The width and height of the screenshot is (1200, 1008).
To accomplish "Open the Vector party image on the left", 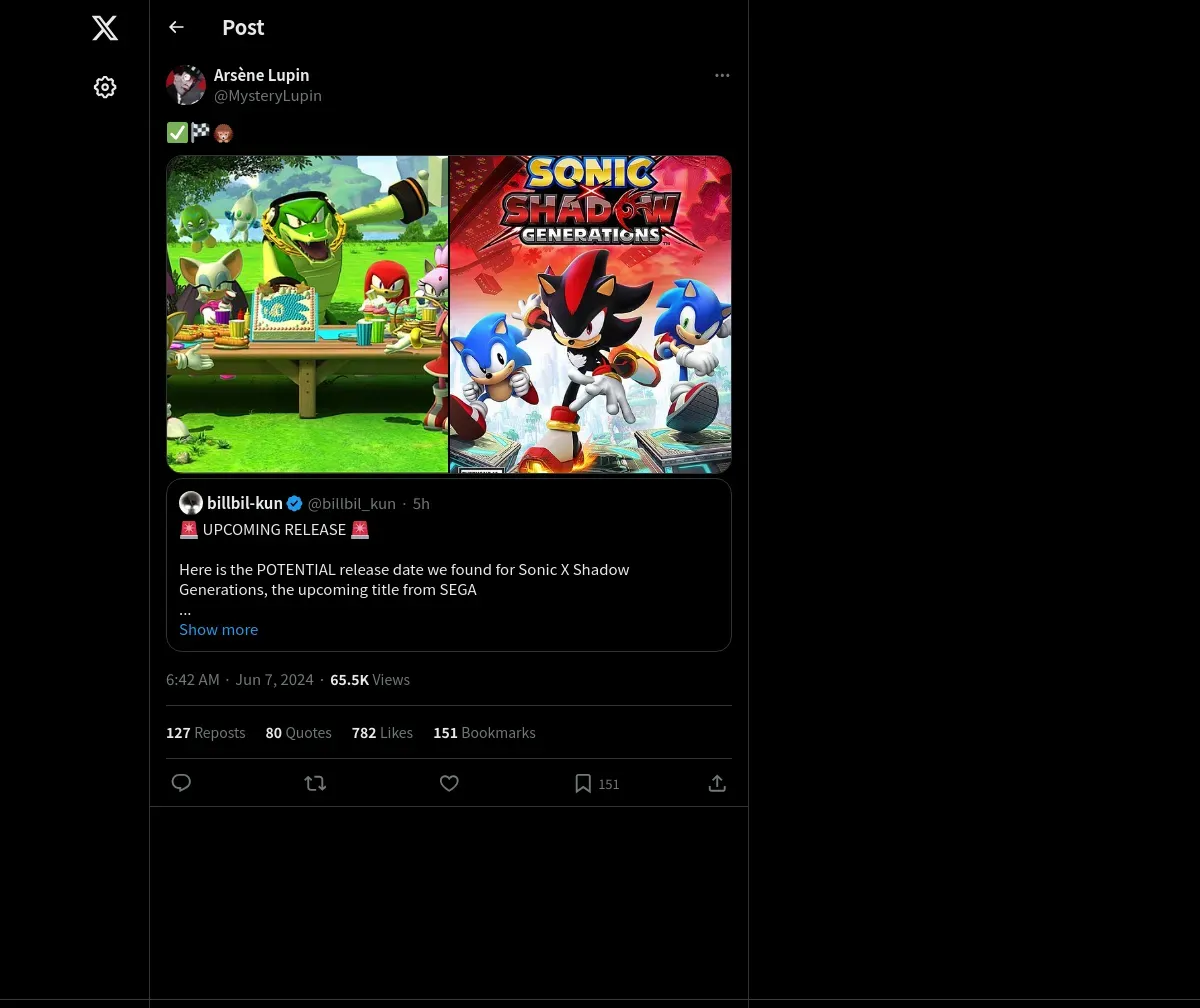I will coord(307,314).
